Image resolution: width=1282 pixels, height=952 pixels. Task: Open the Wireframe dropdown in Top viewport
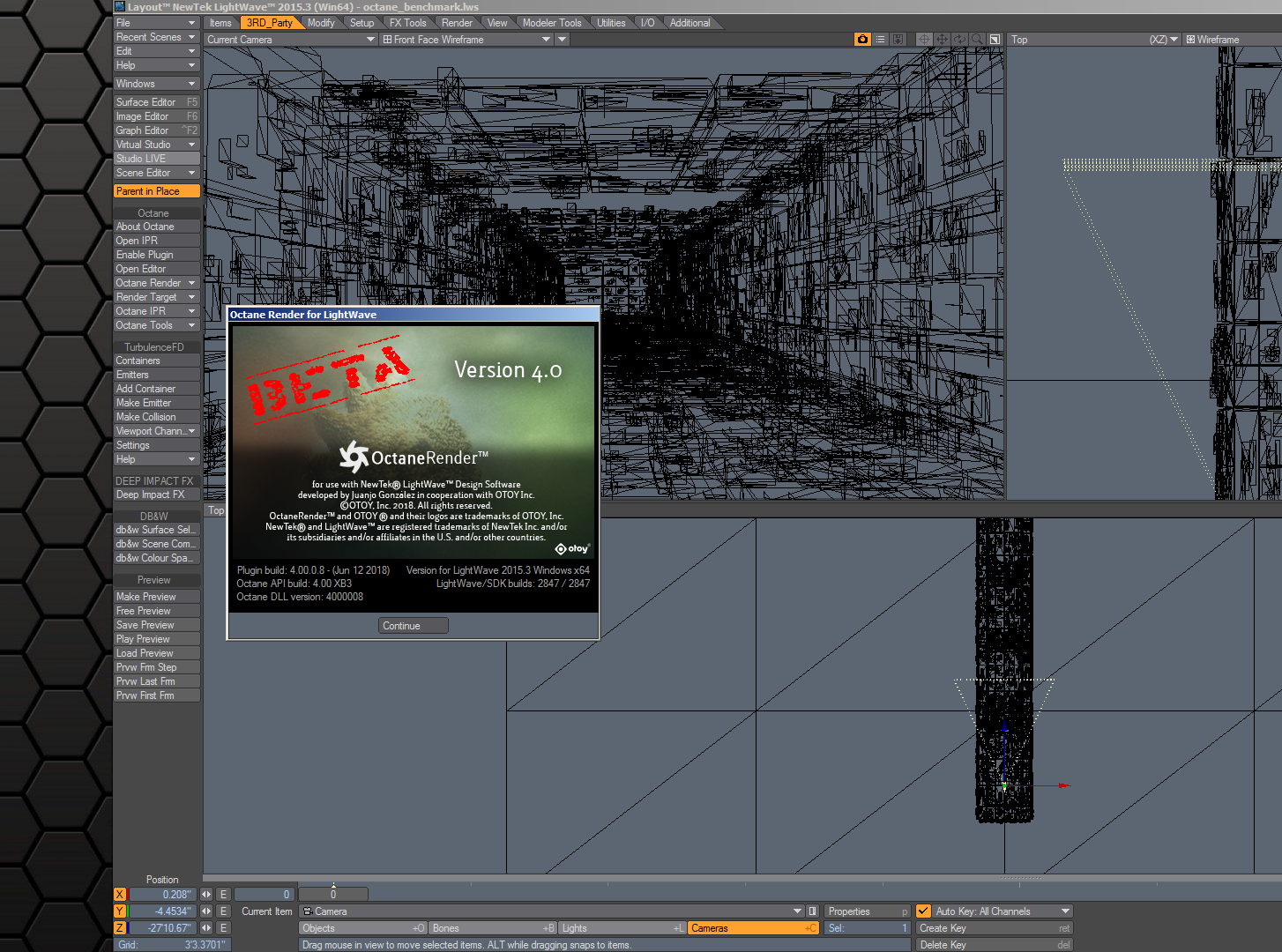1232,40
